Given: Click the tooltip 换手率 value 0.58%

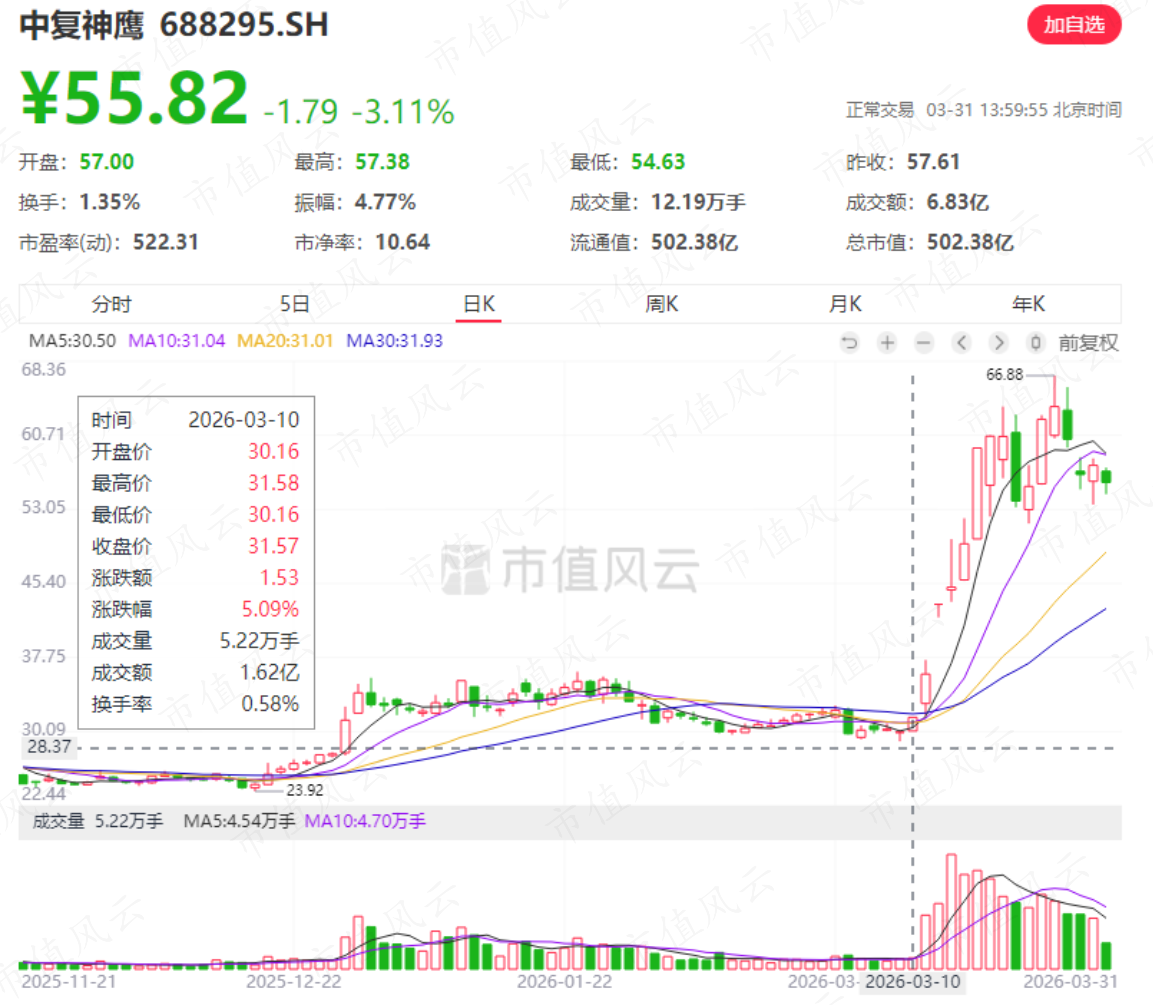Looking at the screenshot, I should [271, 704].
